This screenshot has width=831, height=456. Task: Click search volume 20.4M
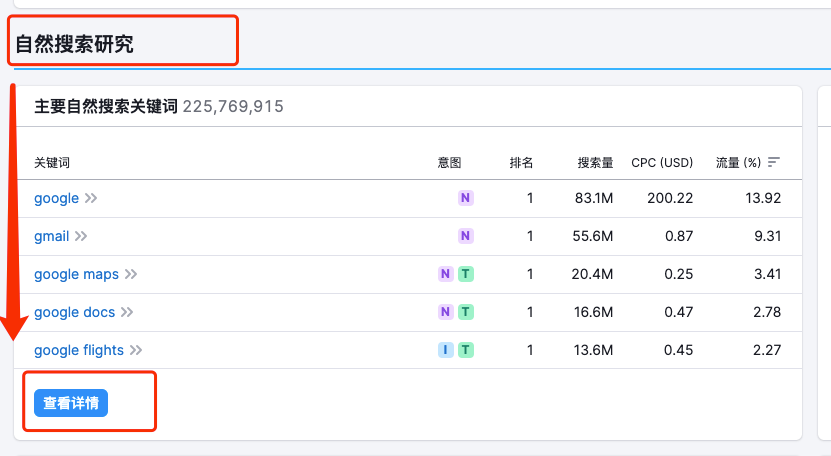pos(592,274)
